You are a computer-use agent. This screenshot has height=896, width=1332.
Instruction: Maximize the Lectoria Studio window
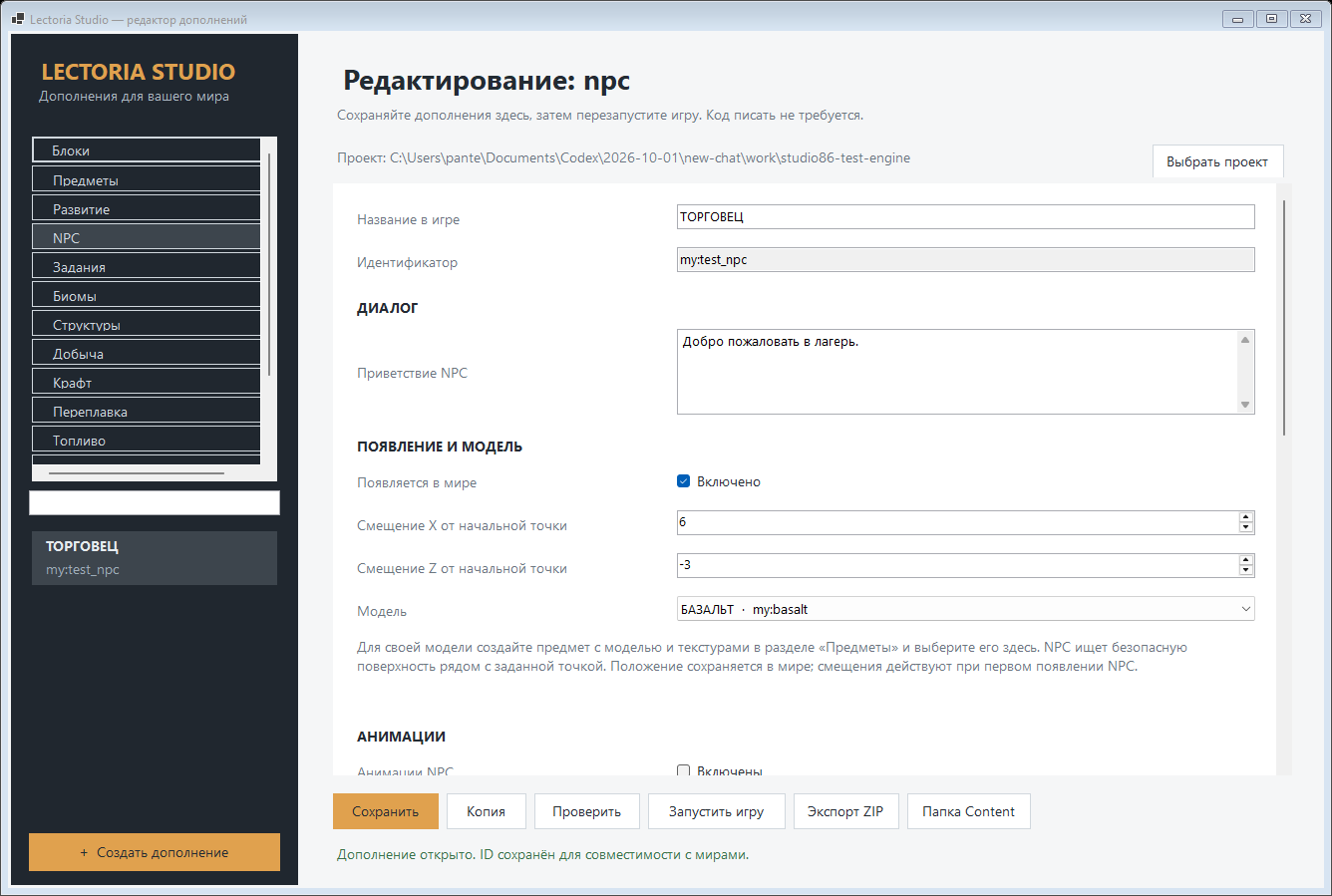pos(1271,18)
